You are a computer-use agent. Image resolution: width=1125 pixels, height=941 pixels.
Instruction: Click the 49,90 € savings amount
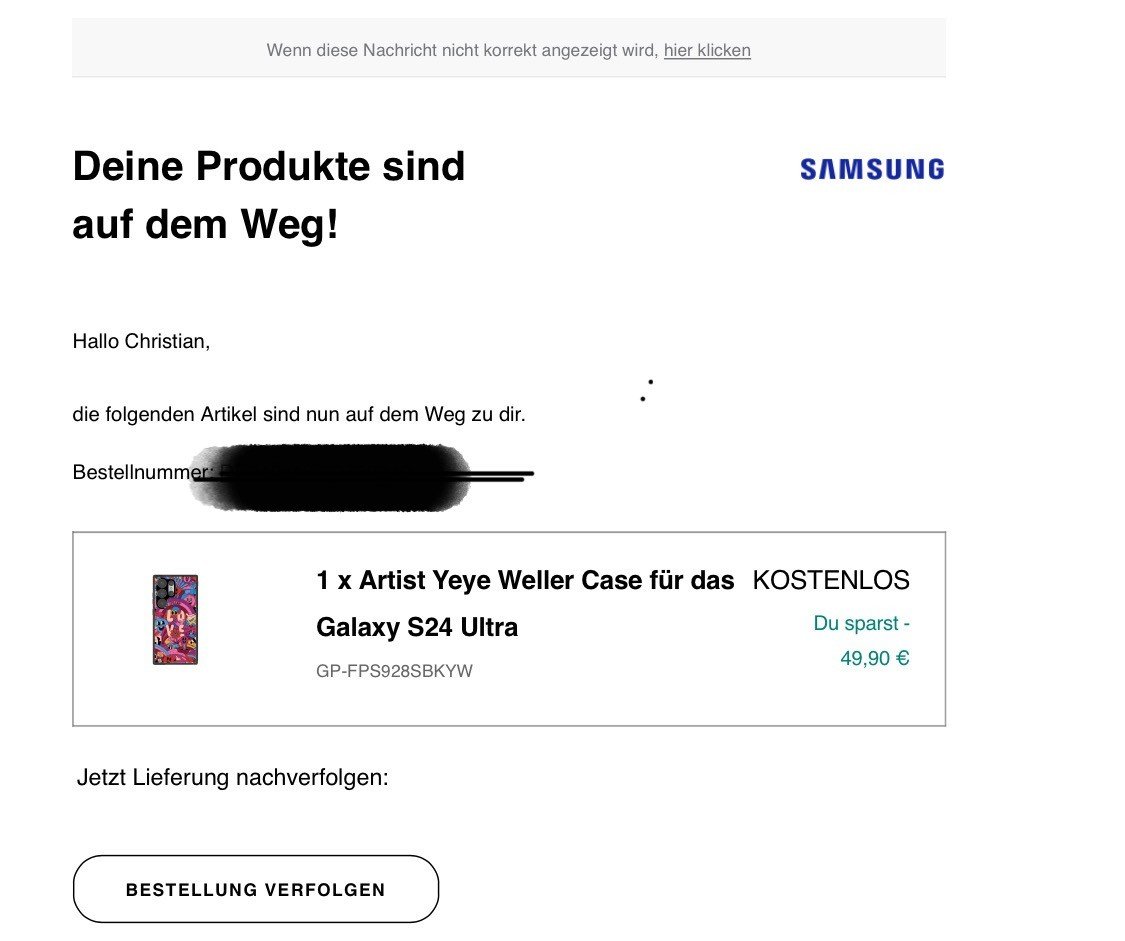(875, 658)
